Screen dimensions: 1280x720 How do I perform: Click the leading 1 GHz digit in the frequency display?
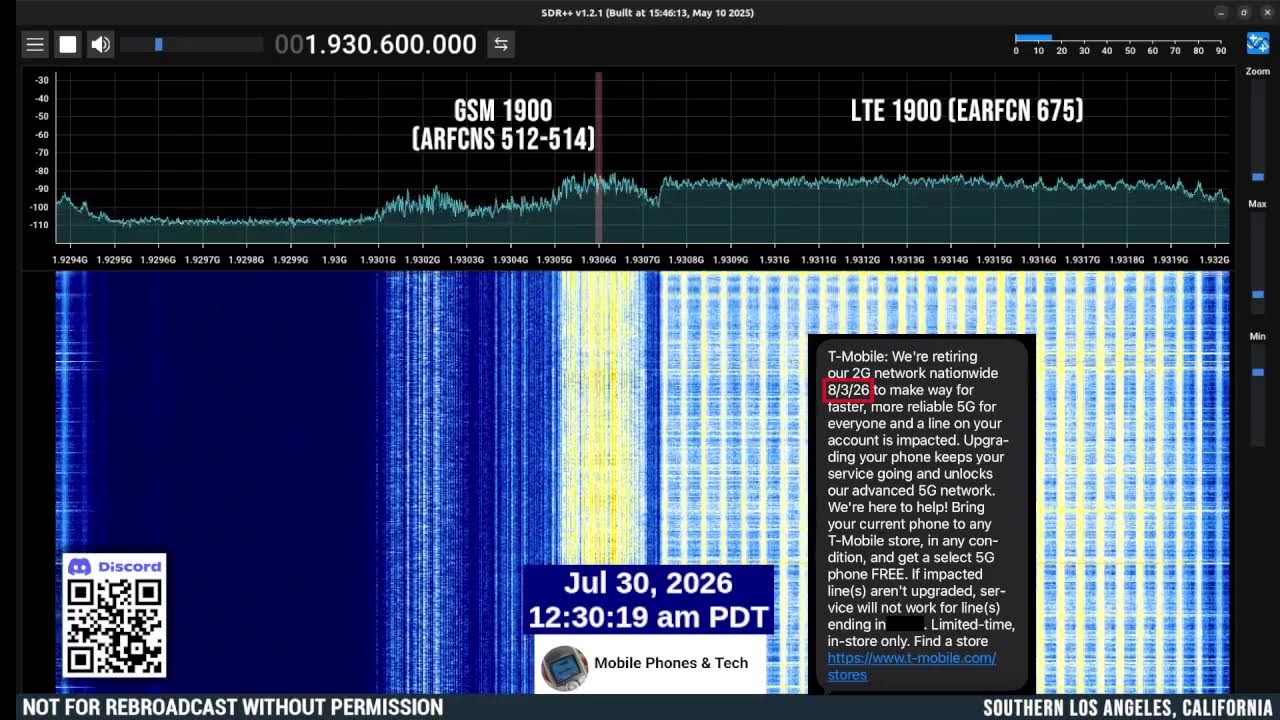pyautogui.click(x=310, y=44)
